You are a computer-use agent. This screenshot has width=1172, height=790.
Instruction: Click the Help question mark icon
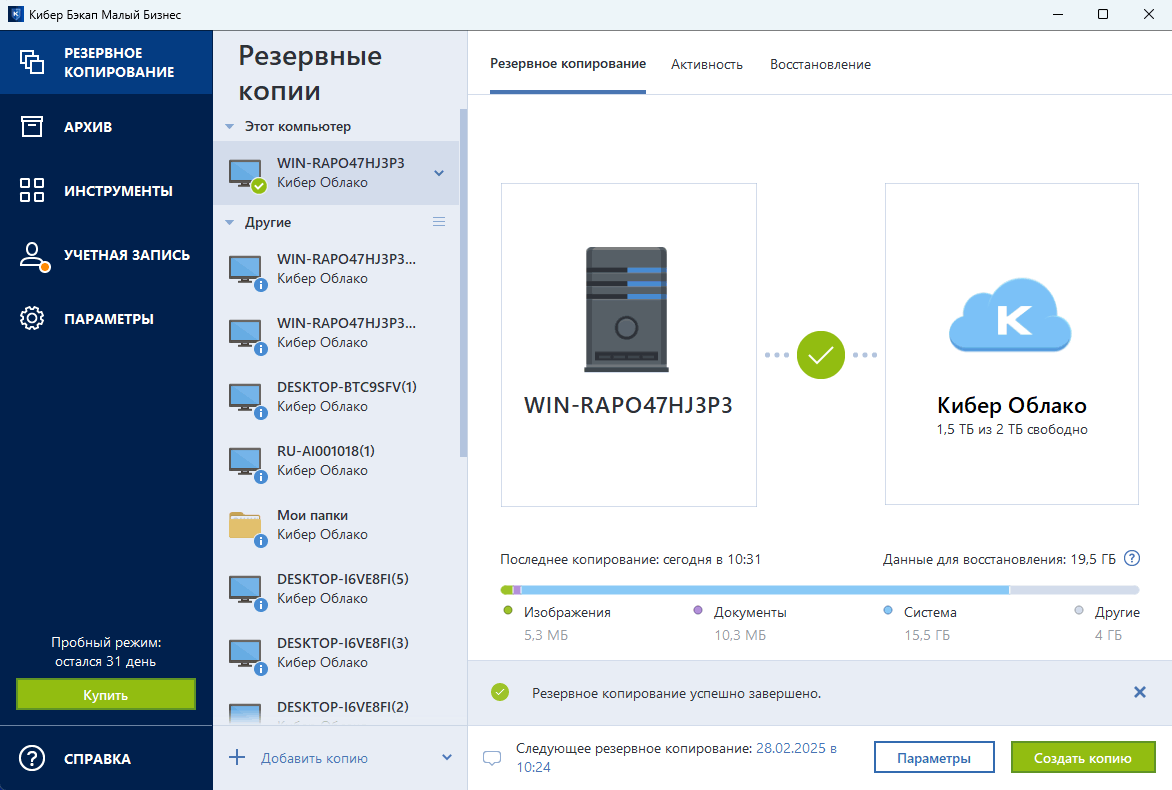pos(32,758)
